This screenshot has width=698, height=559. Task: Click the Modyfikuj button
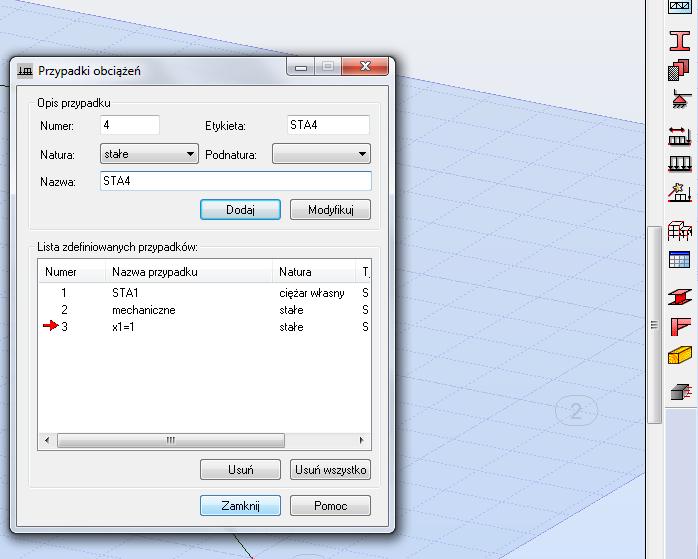click(x=330, y=210)
